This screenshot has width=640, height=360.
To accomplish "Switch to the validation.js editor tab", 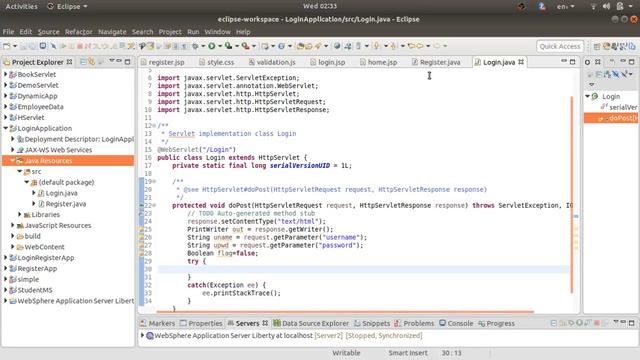I will click(272, 62).
